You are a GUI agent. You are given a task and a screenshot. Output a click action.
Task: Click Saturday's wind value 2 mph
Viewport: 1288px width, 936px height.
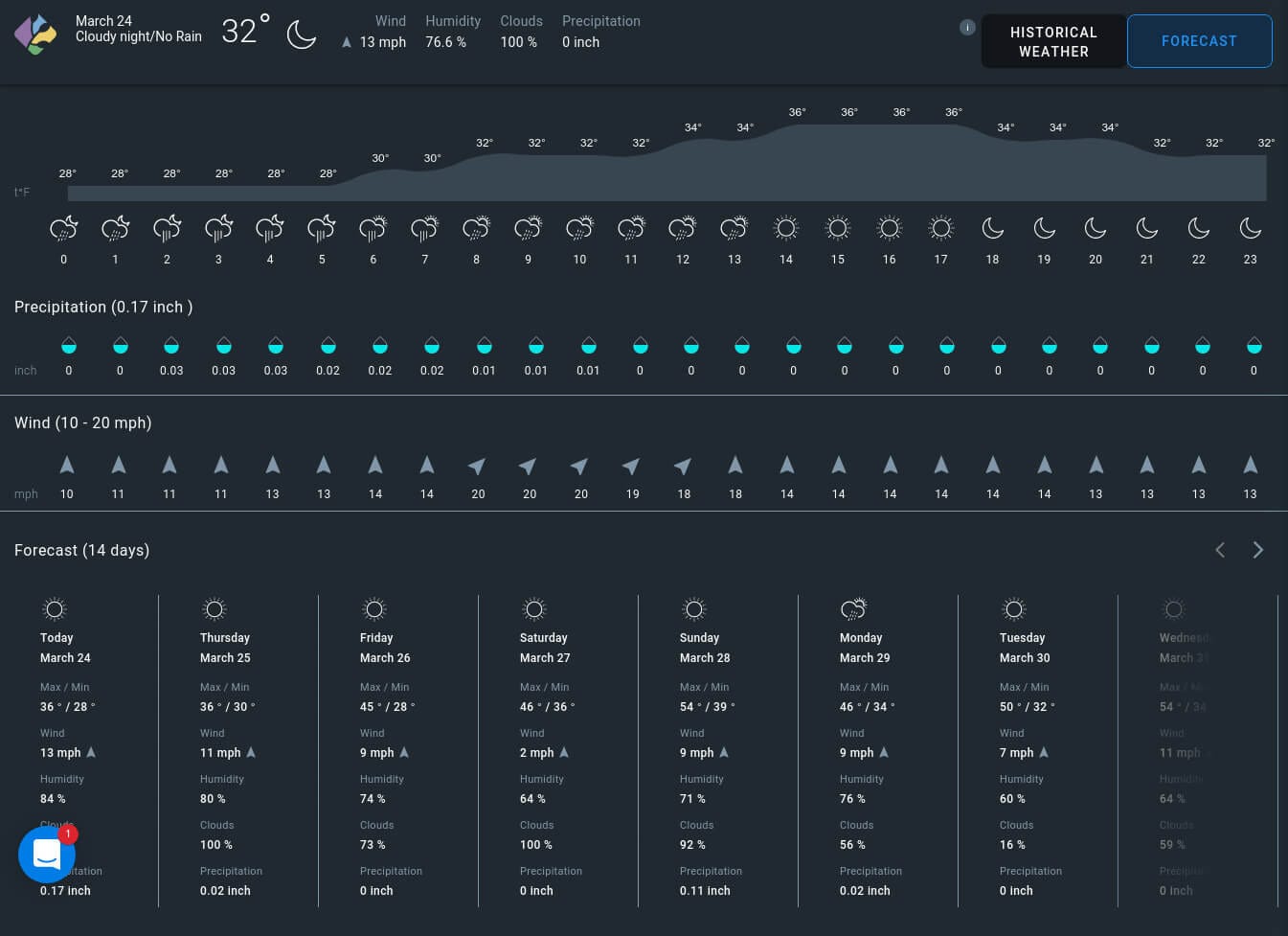pyautogui.click(x=537, y=753)
